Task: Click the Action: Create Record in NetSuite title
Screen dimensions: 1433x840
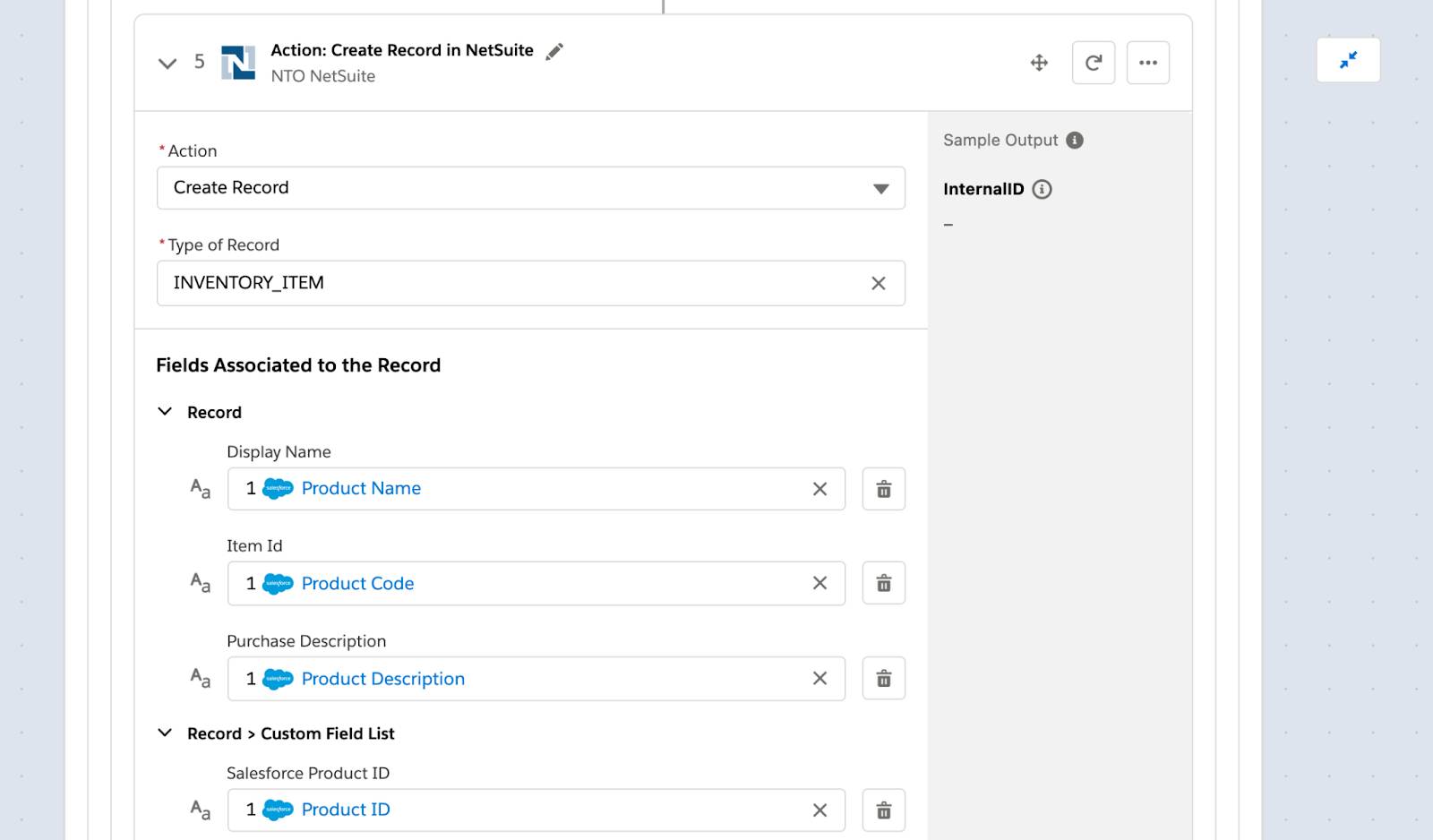Action: click(x=402, y=51)
